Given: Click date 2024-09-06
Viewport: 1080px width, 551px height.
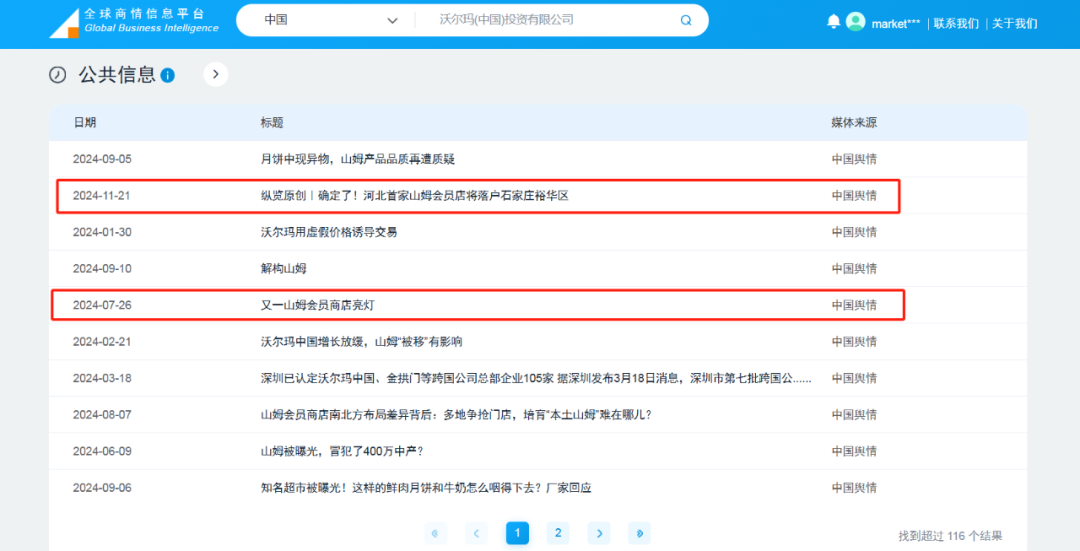Looking at the screenshot, I should pyautogui.click(x=102, y=488).
